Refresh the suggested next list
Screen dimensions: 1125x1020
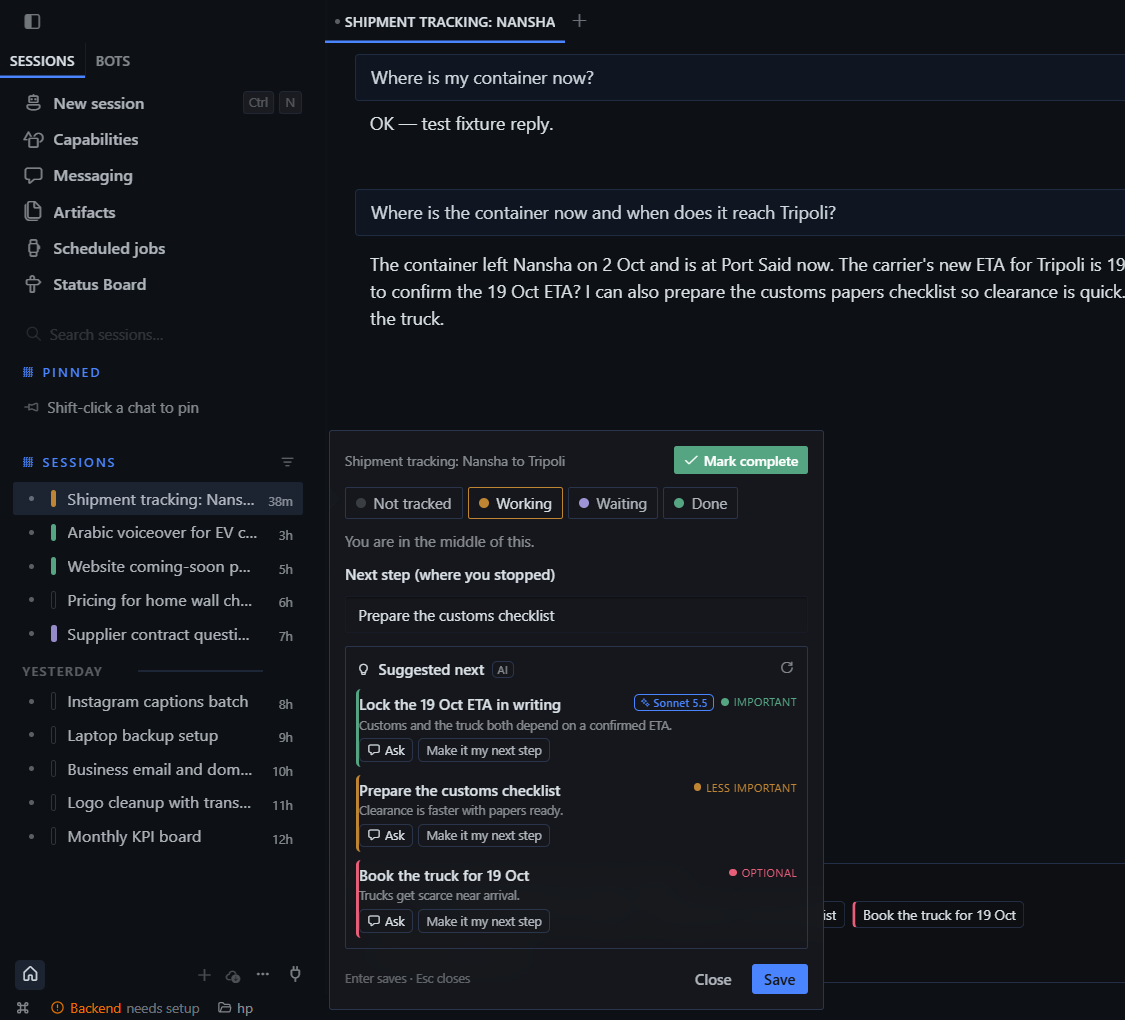pyautogui.click(x=787, y=668)
